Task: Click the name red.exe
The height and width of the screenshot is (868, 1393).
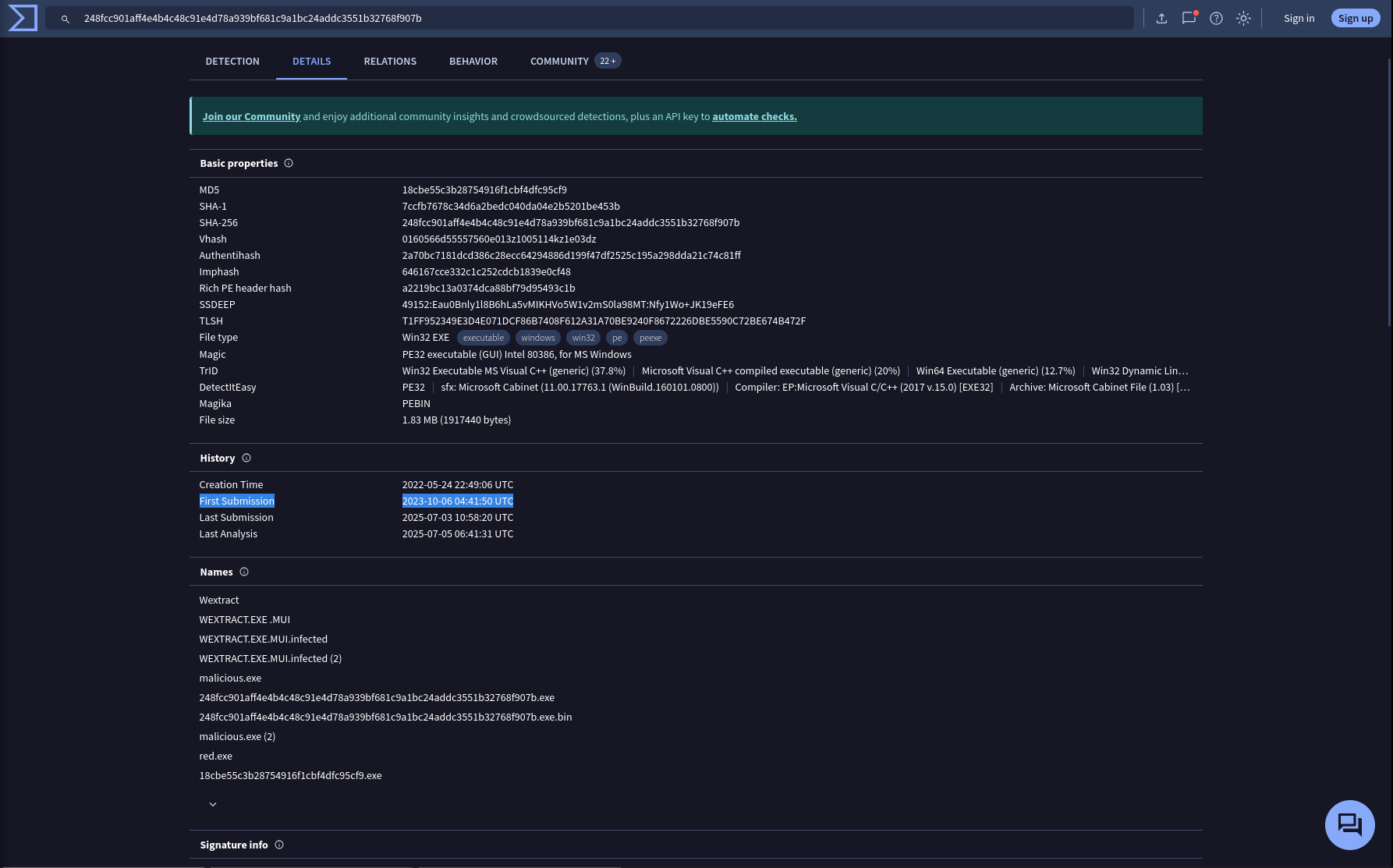Action: click(x=215, y=756)
